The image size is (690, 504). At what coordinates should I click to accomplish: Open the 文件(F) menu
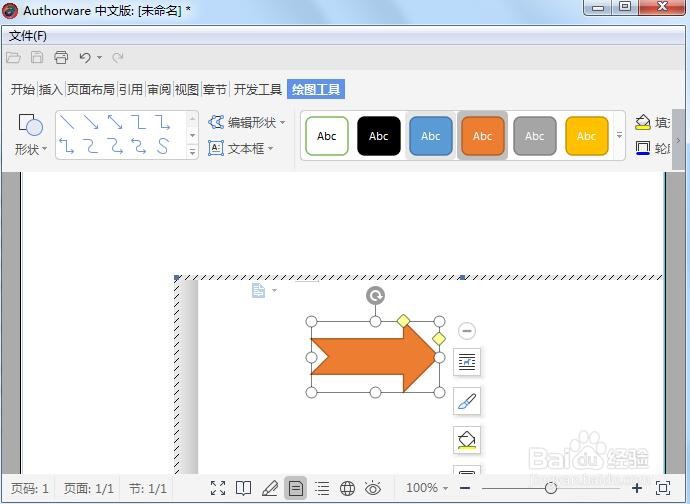[x=28, y=36]
